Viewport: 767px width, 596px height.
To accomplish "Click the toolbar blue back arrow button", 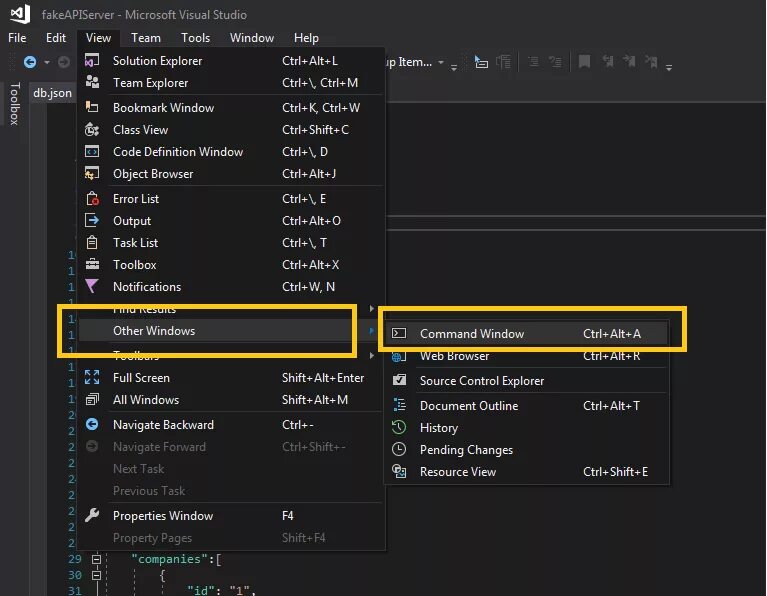I will 30,62.
